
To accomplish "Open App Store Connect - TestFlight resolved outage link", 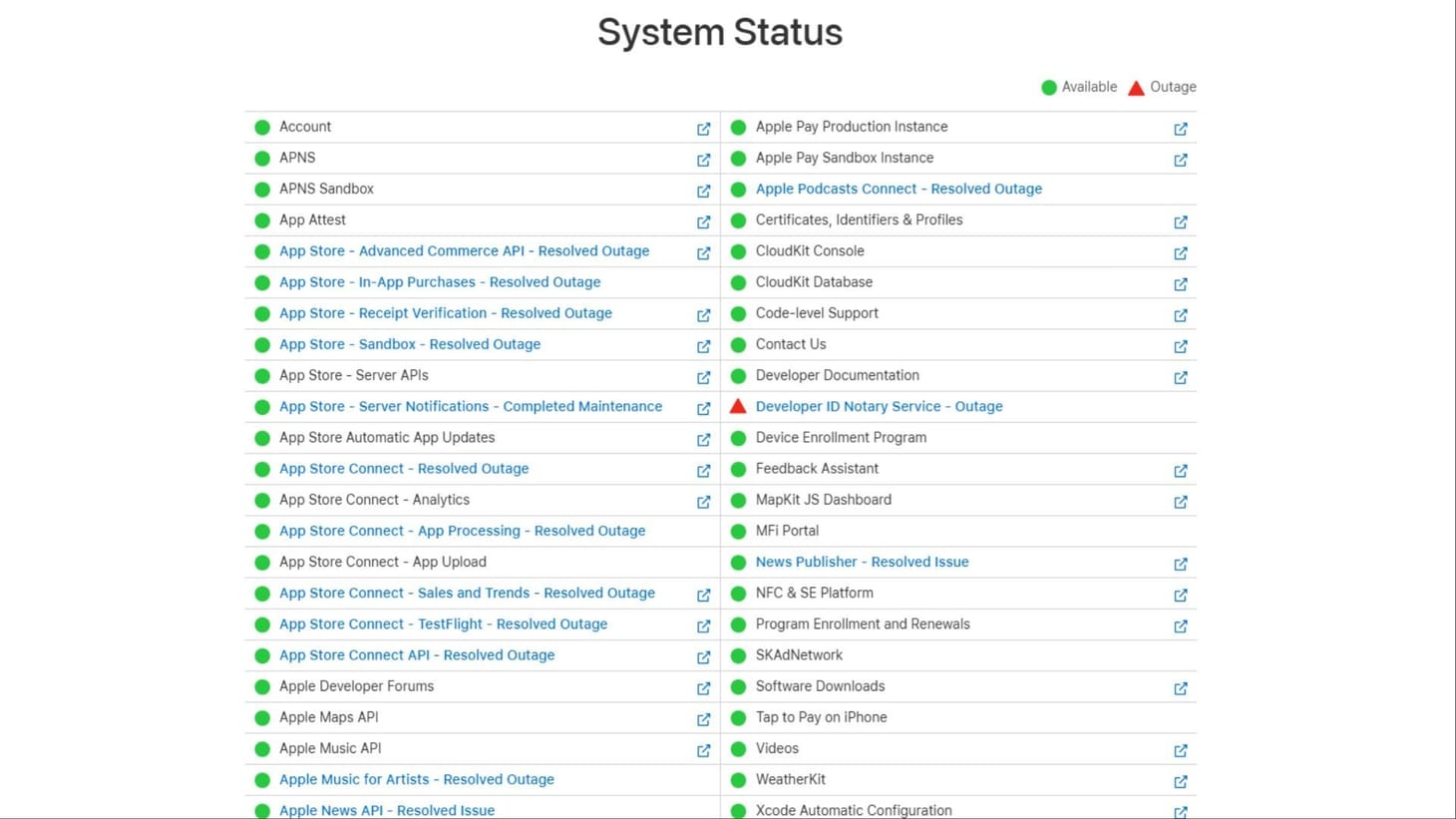I will [443, 623].
